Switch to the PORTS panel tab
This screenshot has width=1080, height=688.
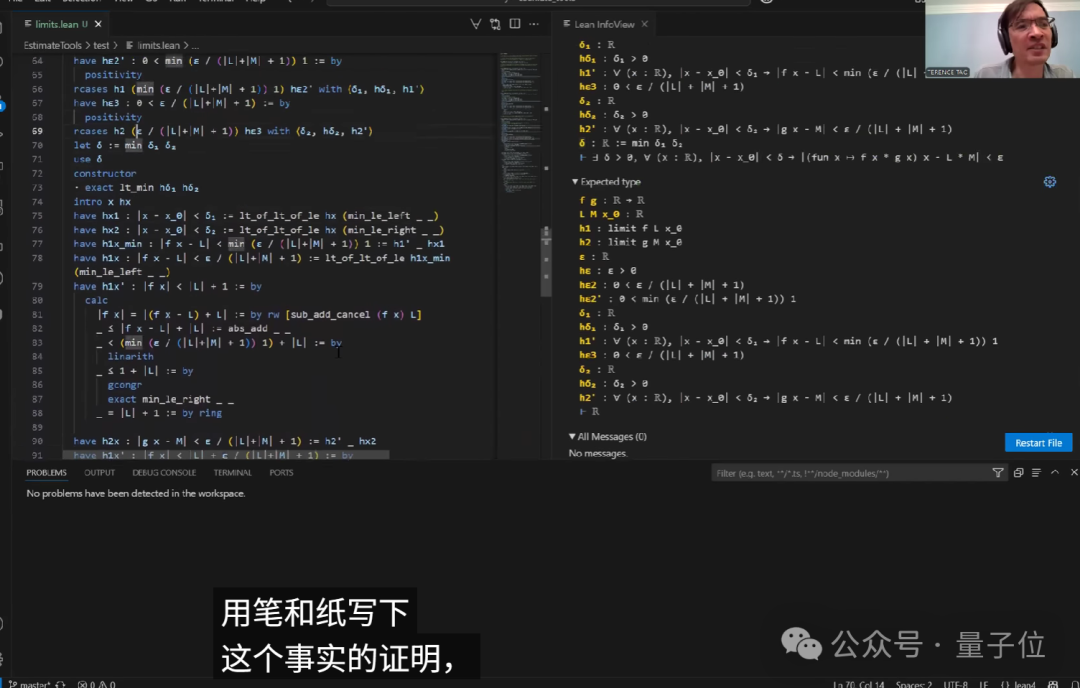tap(281, 472)
